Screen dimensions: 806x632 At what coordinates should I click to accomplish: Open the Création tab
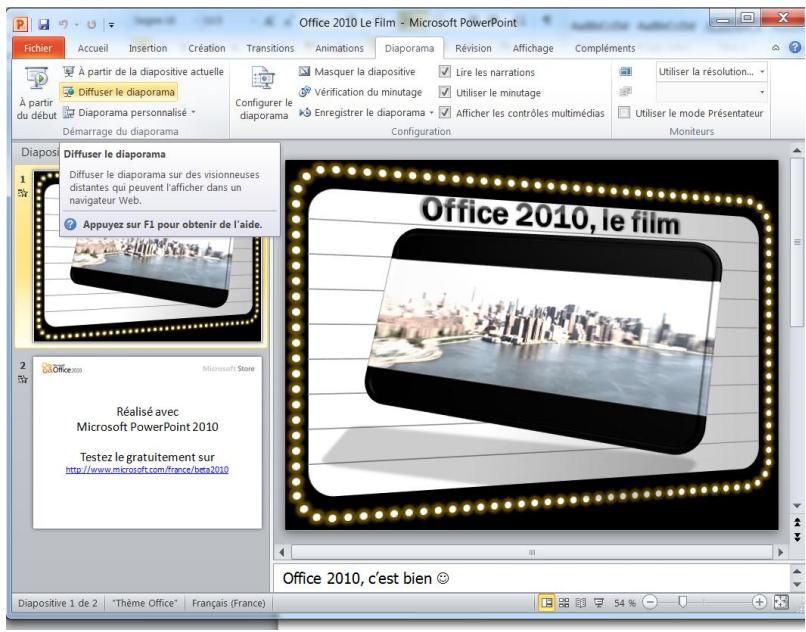pyautogui.click(x=207, y=48)
